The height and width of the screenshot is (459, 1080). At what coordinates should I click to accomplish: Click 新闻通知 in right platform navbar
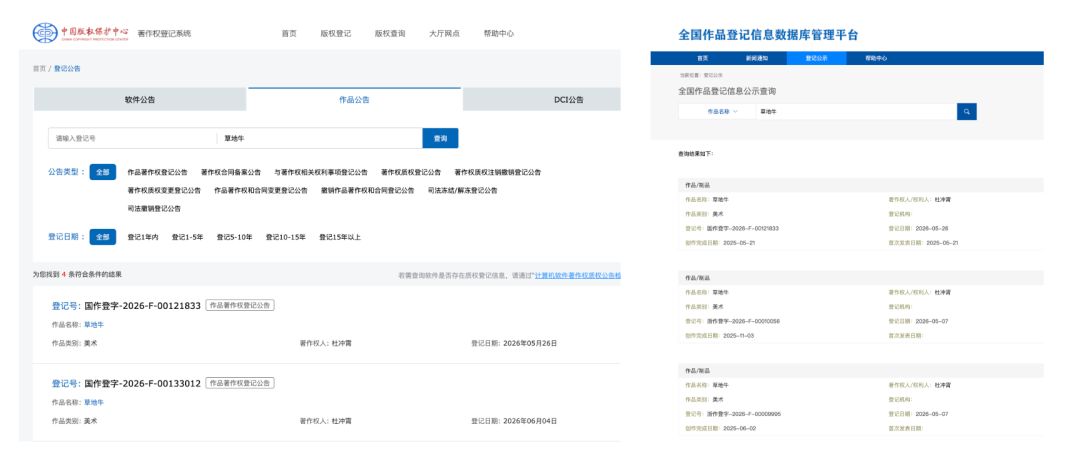756,59
